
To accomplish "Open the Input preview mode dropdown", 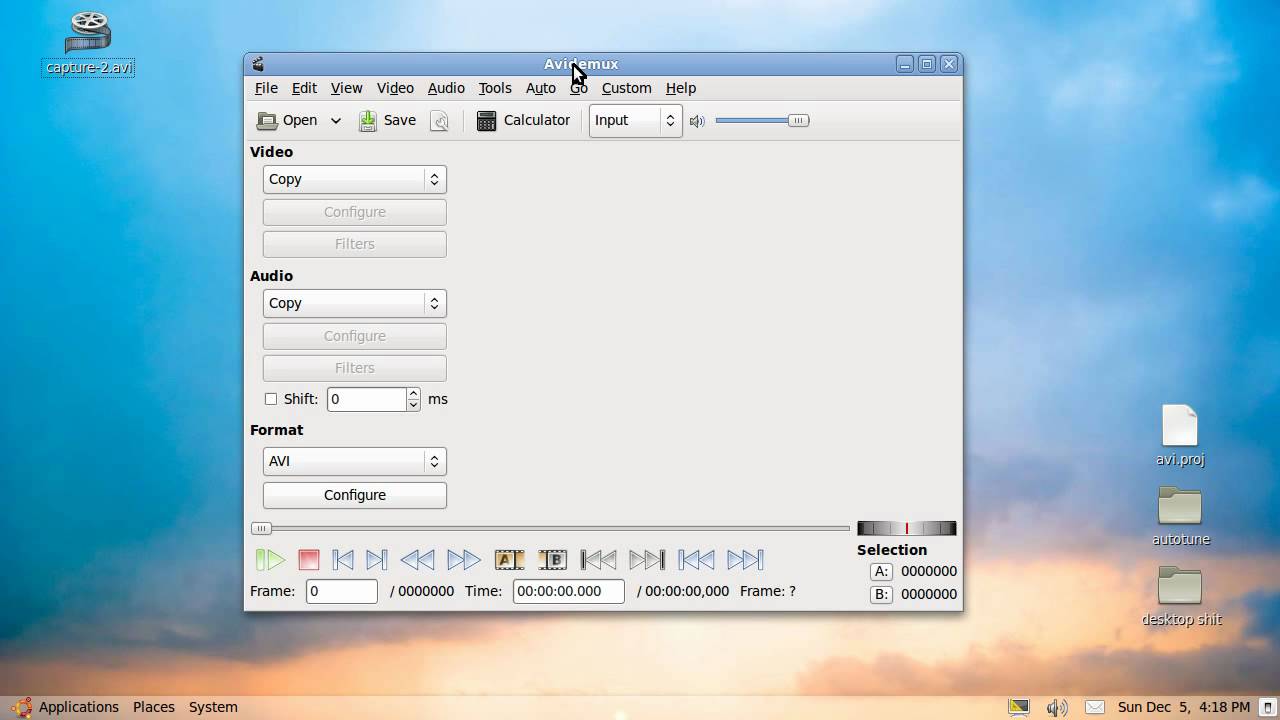I will (x=636, y=120).
